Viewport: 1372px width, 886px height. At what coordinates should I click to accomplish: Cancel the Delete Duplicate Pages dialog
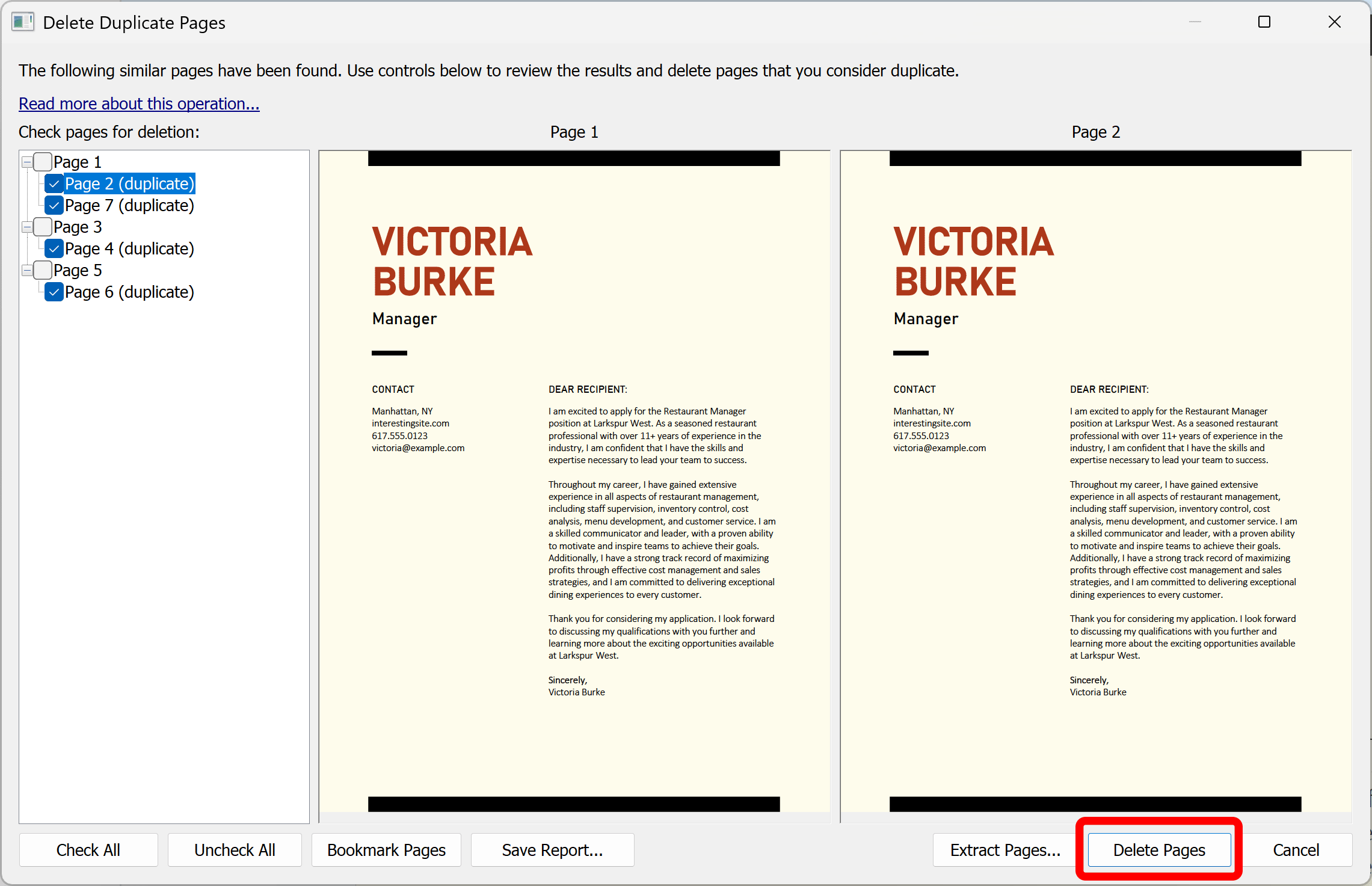coord(1296,850)
